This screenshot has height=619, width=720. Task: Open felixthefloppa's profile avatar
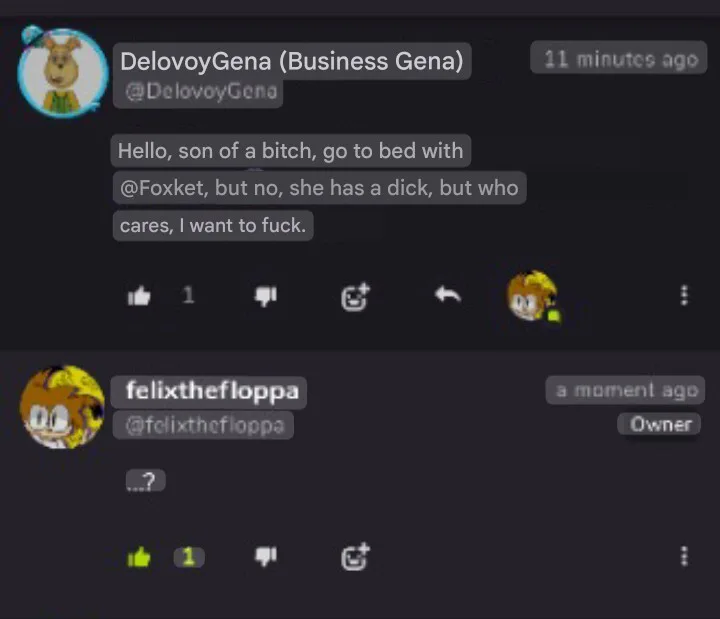click(62, 407)
